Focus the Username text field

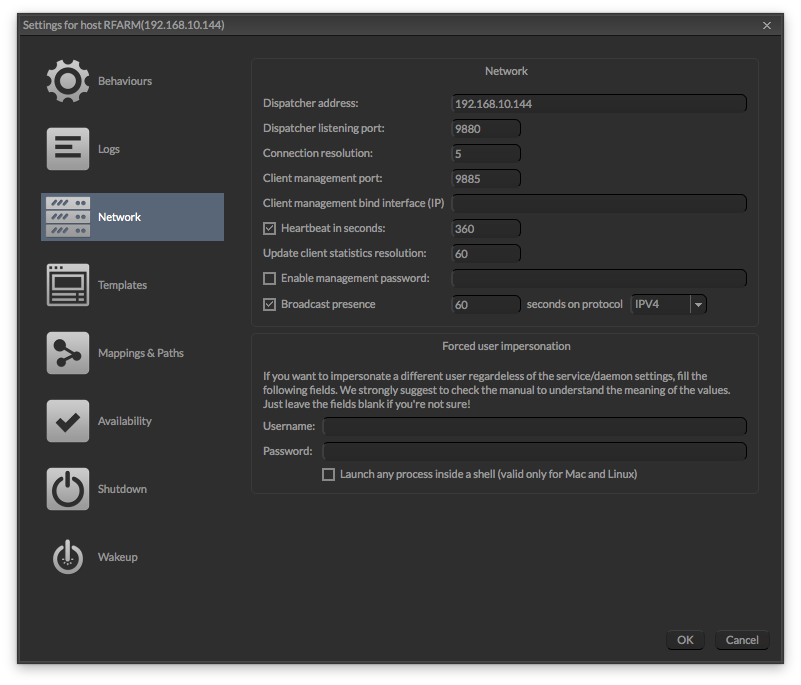coord(534,427)
